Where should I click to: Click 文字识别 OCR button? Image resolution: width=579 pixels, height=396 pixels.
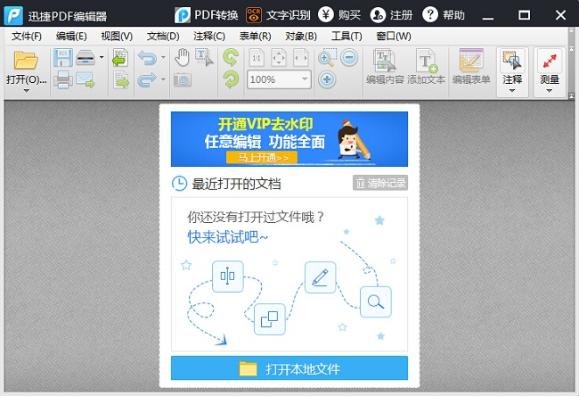278,15
